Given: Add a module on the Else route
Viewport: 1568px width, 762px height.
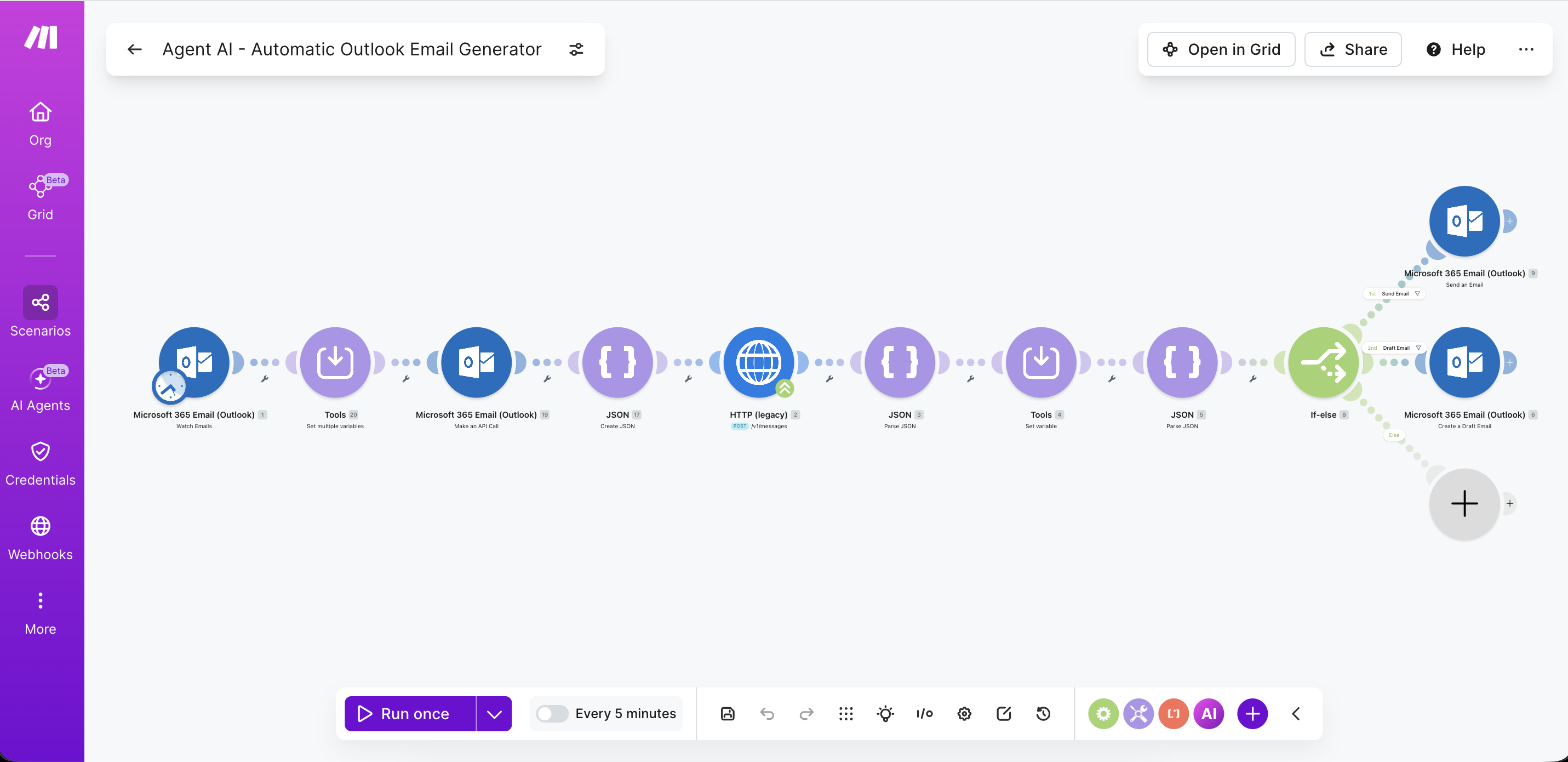Looking at the screenshot, I should point(1464,504).
